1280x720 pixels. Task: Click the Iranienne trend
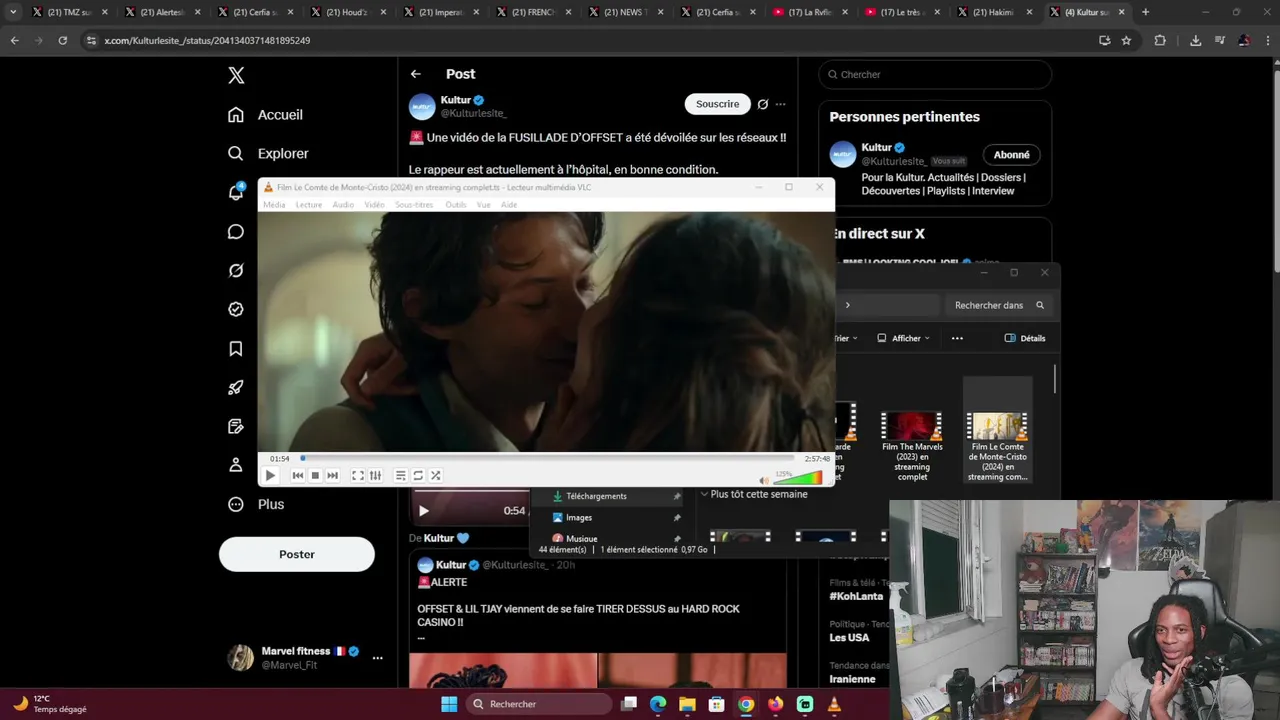point(852,679)
